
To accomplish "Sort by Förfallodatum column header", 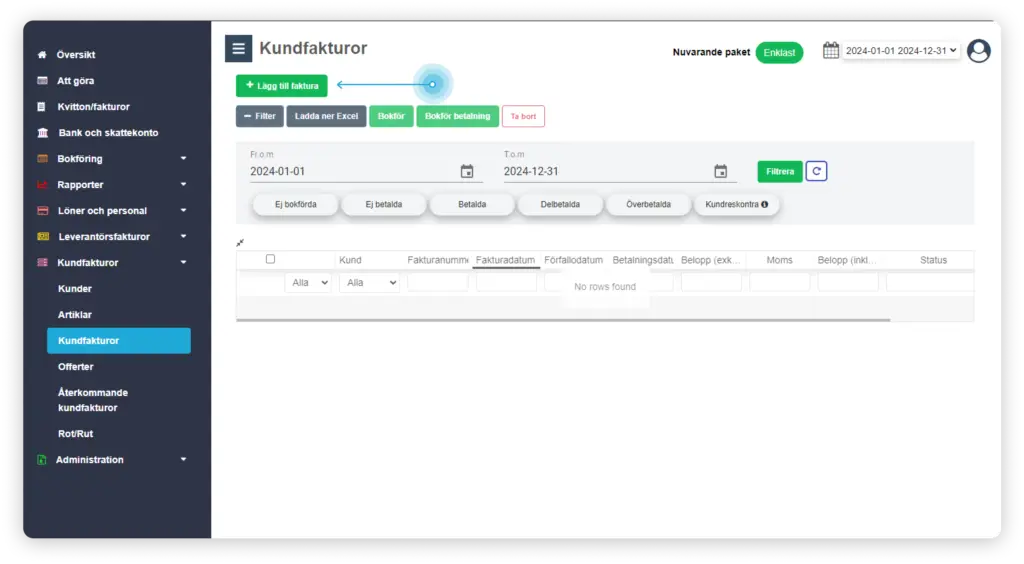I will point(573,260).
